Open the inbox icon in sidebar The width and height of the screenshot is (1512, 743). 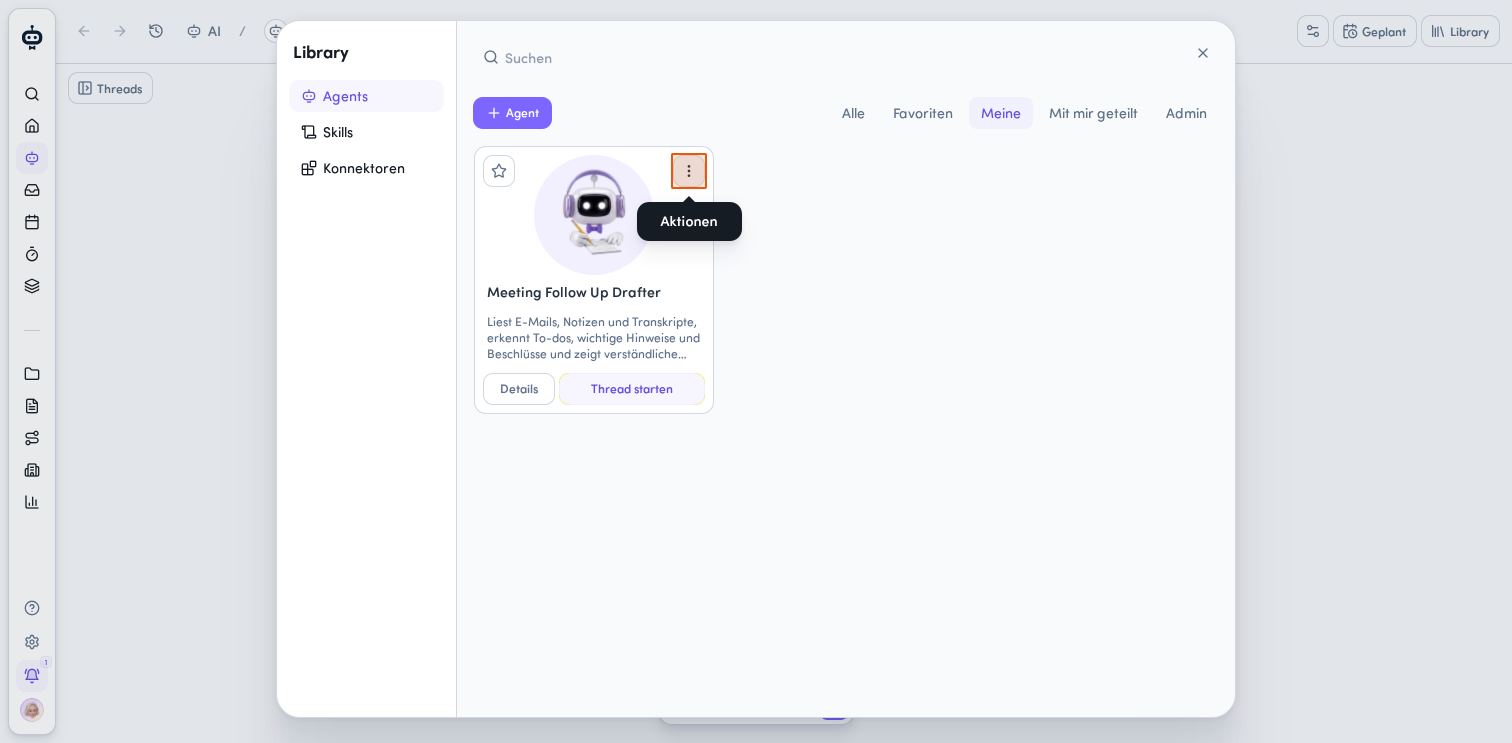coord(32,190)
